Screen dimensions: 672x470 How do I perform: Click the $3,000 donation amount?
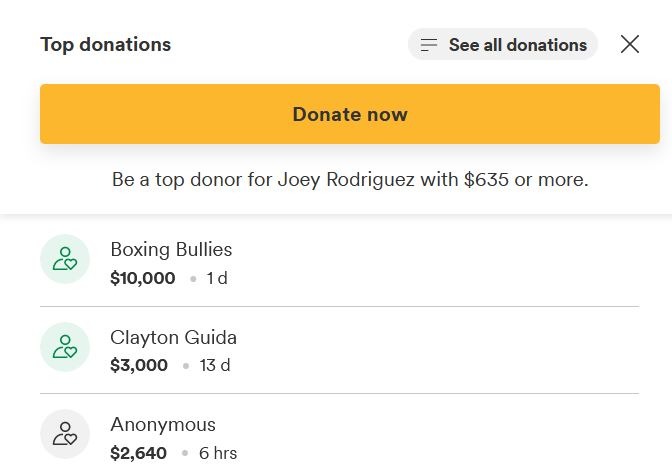[x=139, y=365]
